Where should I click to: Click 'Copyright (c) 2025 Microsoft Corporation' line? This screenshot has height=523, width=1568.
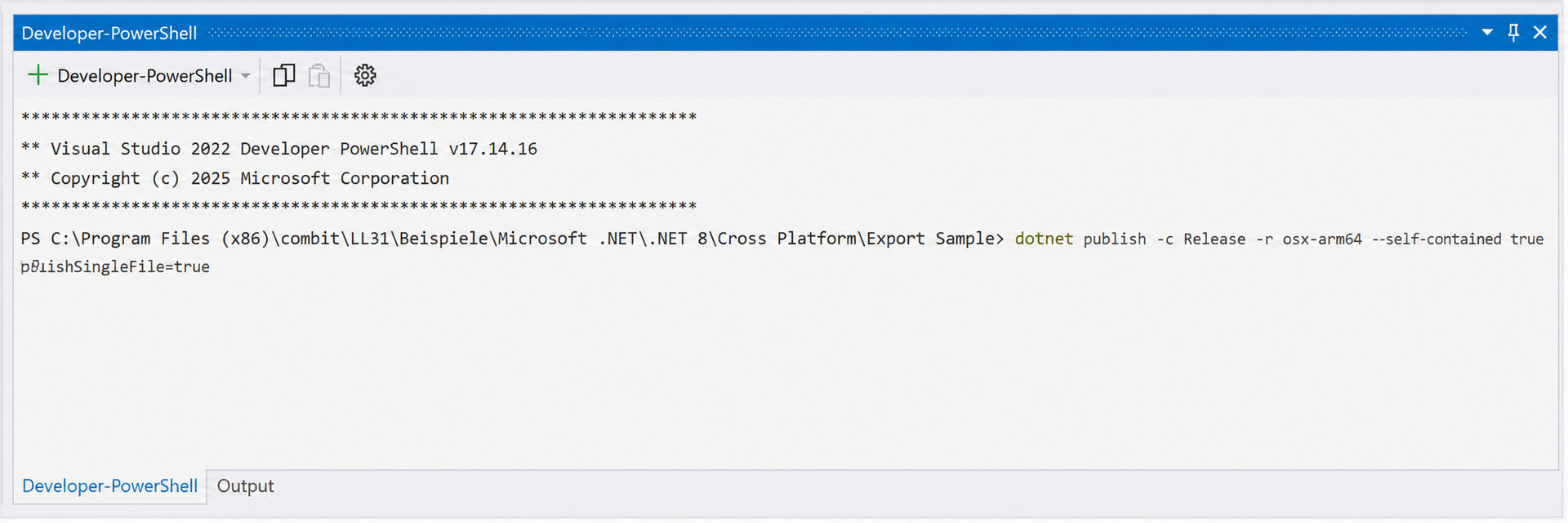pos(235,178)
